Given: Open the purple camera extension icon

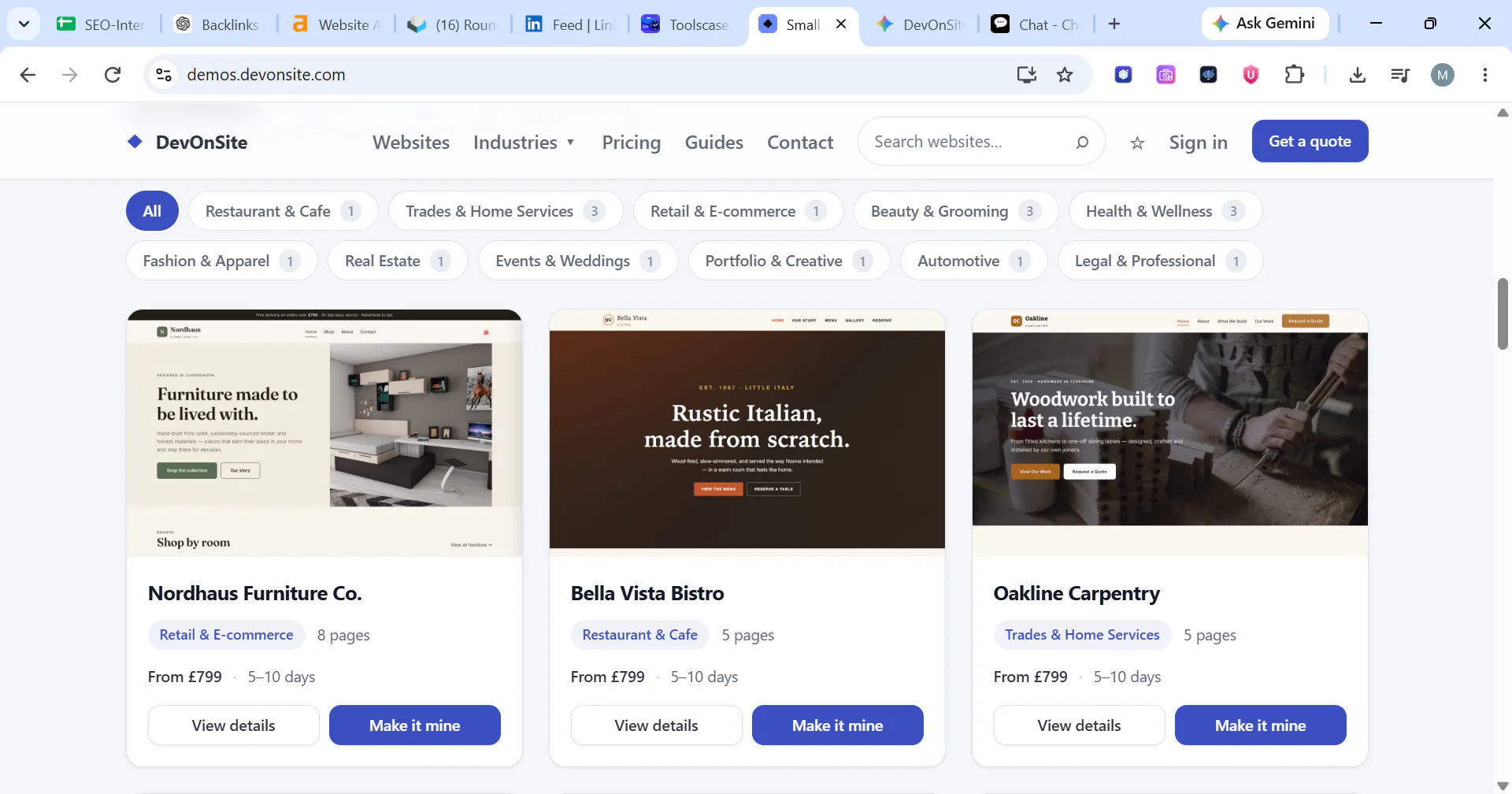Looking at the screenshot, I should pos(1165,75).
